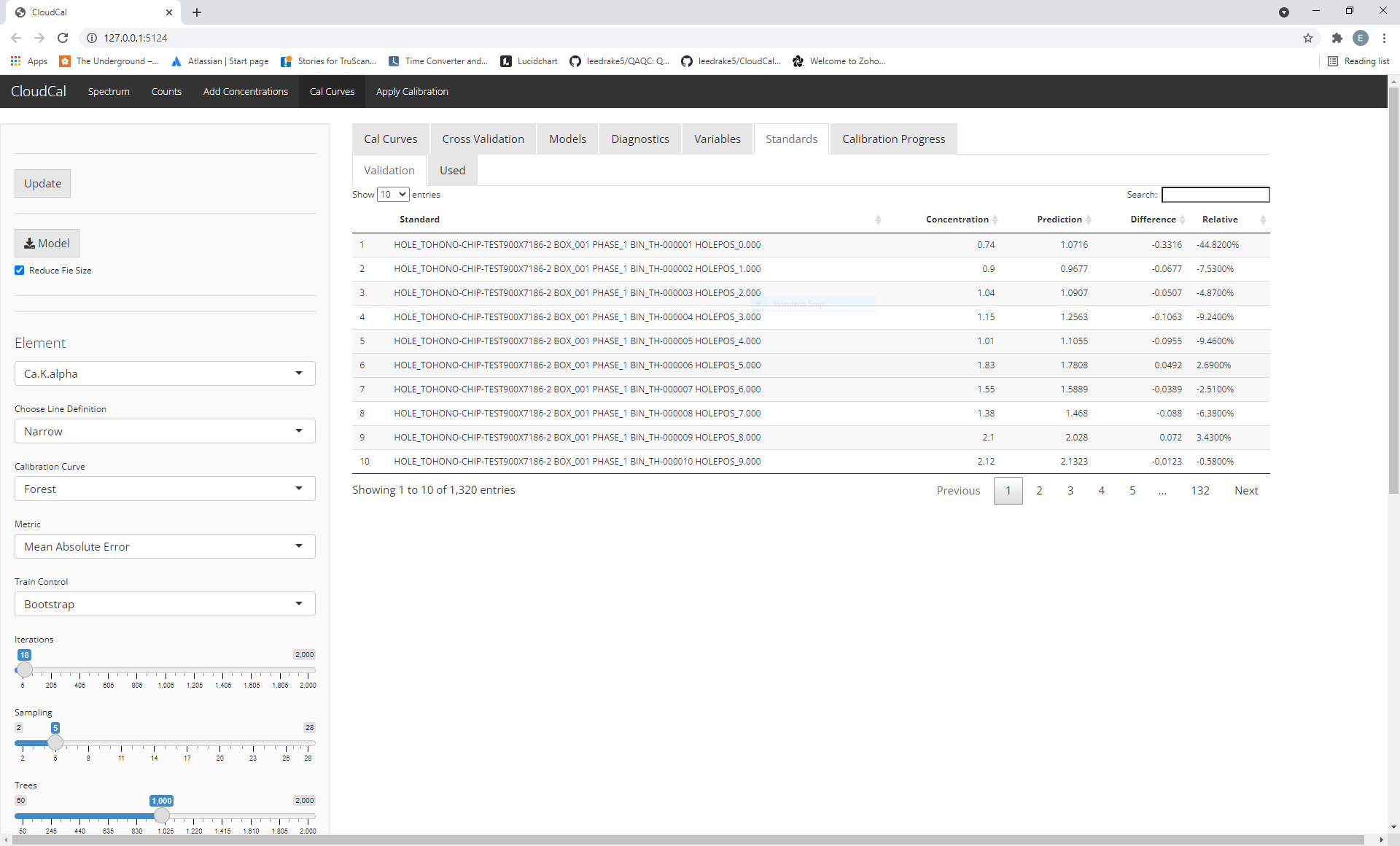Click the bookmark star icon in address bar
Image resolution: width=1400 pixels, height=846 pixels.
[x=1307, y=38]
